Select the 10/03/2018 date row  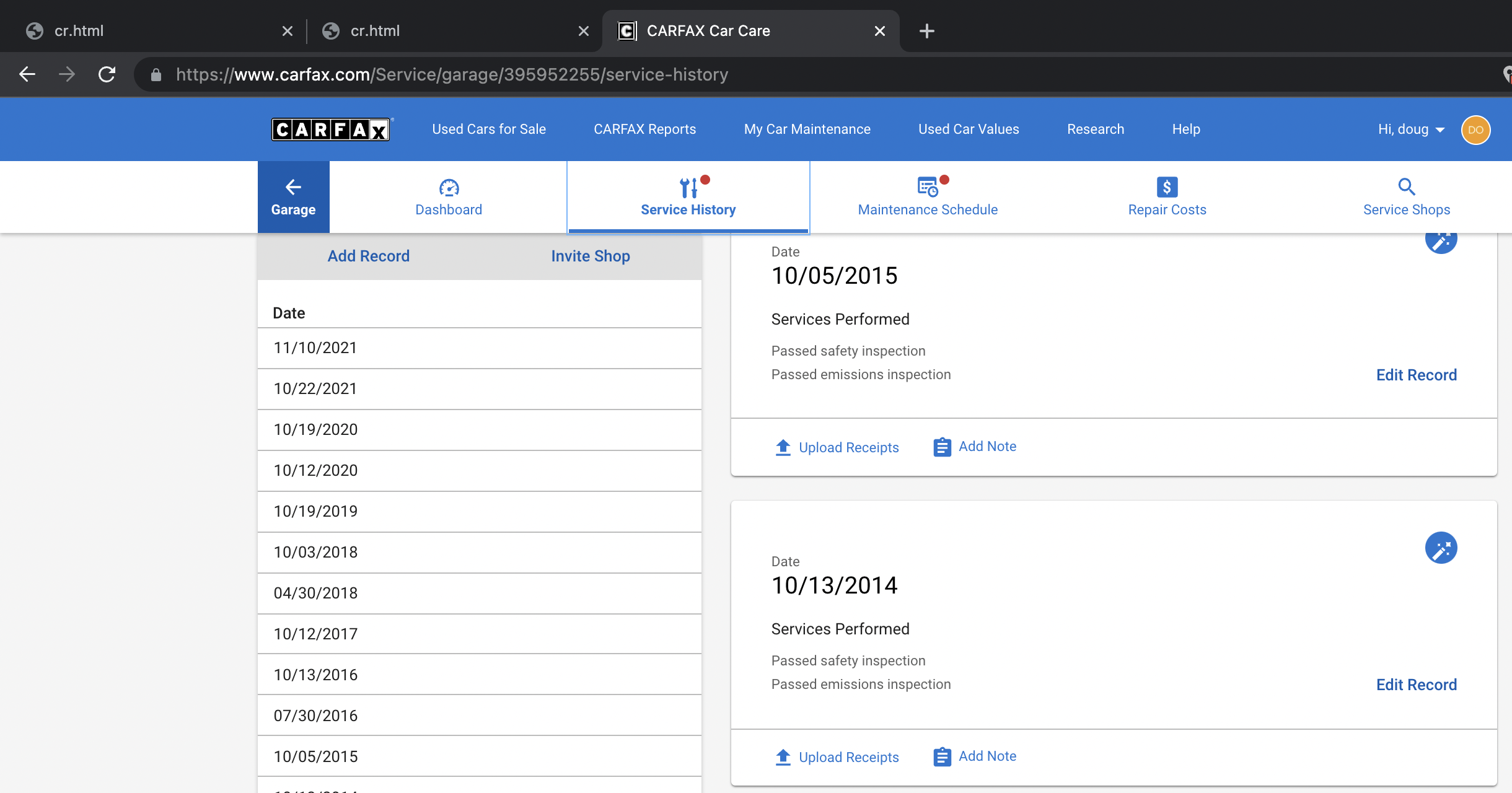tap(480, 553)
